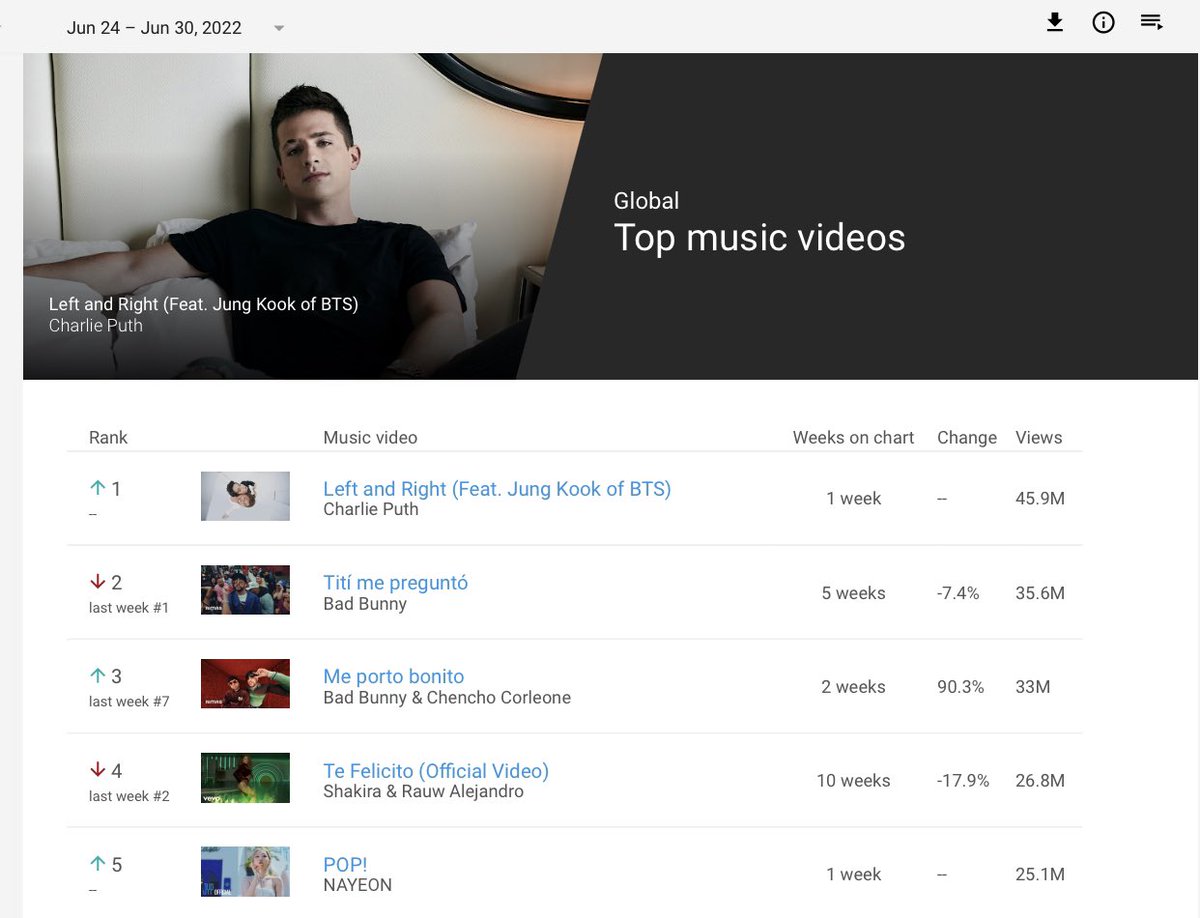Download the chart data via download icon
1200x918 pixels.
(1055, 22)
